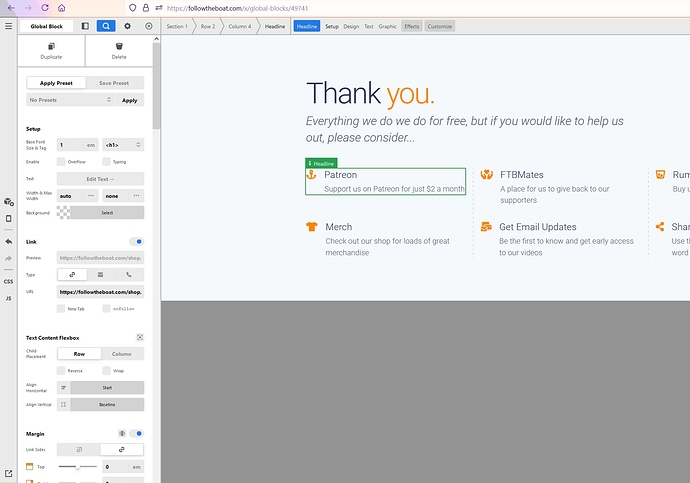Click the blue inspector magnifier icon
Viewport: 690px width, 483px height.
point(106,26)
